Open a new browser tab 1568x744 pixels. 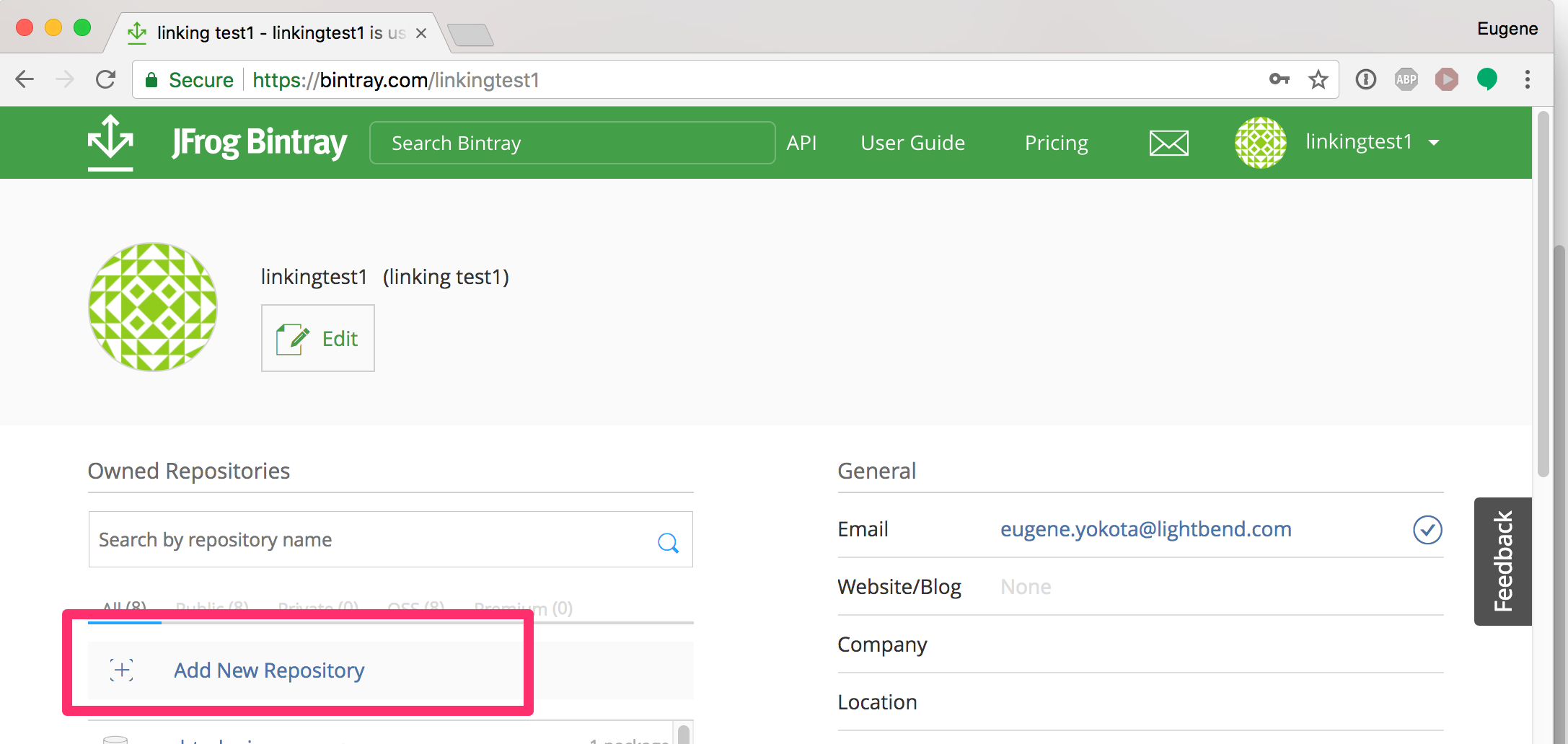click(x=470, y=34)
